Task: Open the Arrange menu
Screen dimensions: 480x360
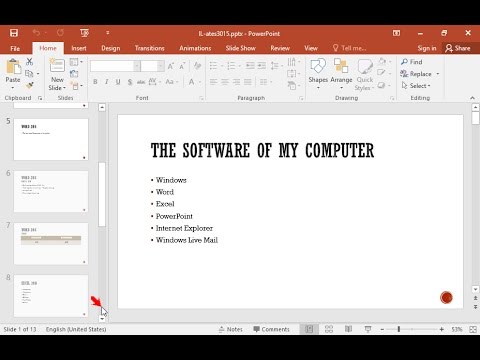Action: pos(341,74)
